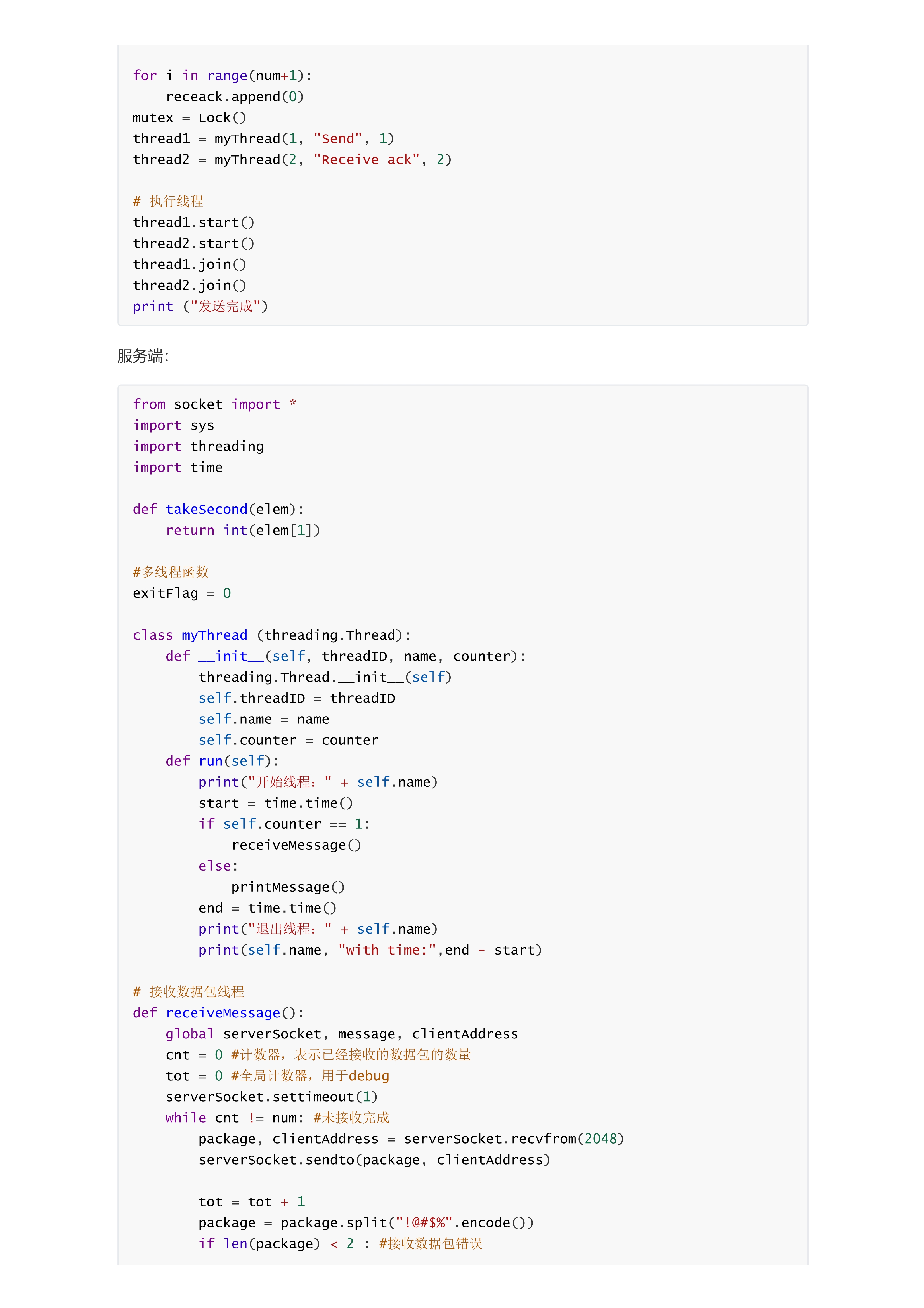This screenshot has width=924, height=1308.
Task: Click 'thread1 = myThread(1, "Send", 1)' line
Action: [263, 139]
